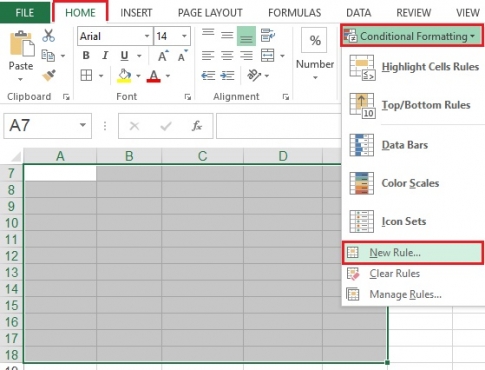
Task: Click the Cut scissors icon
Action: 48,35
